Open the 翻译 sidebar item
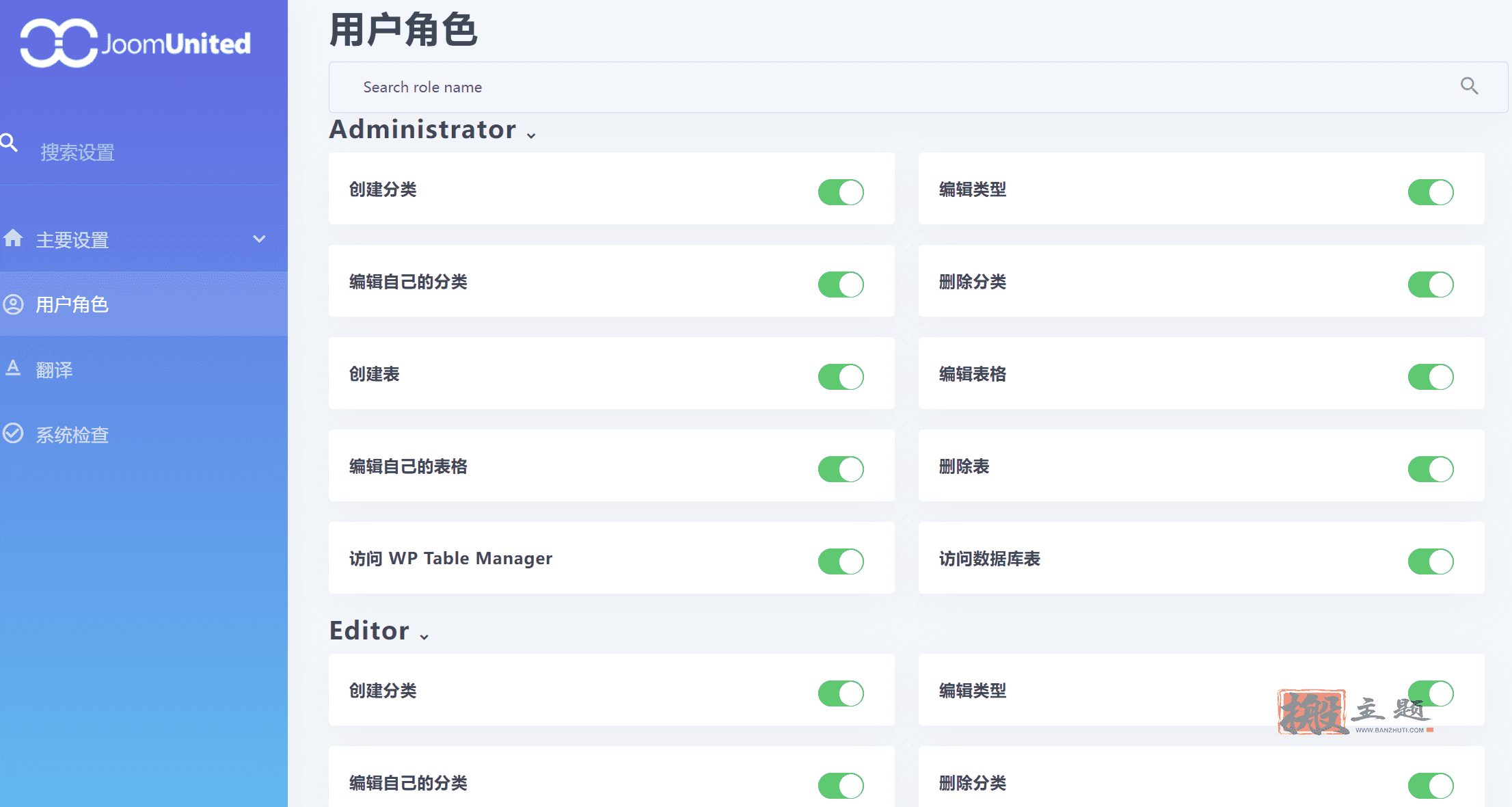The width and height of the screenshot is (1512, 807). (x=144, y=369)
